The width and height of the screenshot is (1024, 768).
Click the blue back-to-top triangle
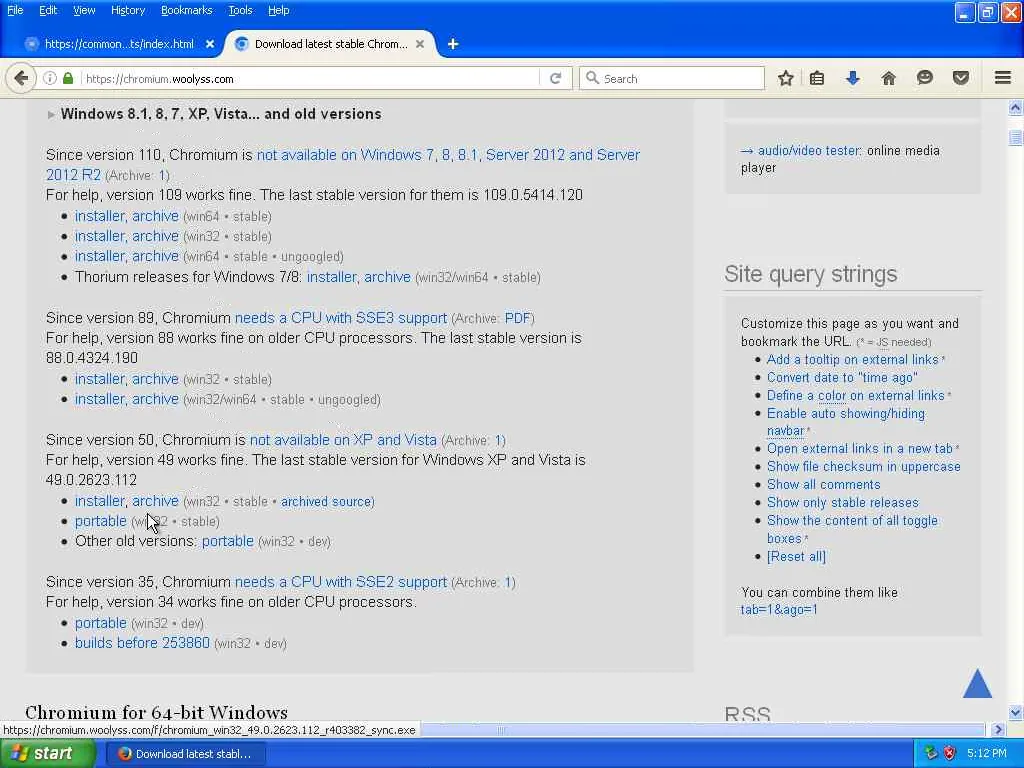pyautogui.click(x=978, y=683)
